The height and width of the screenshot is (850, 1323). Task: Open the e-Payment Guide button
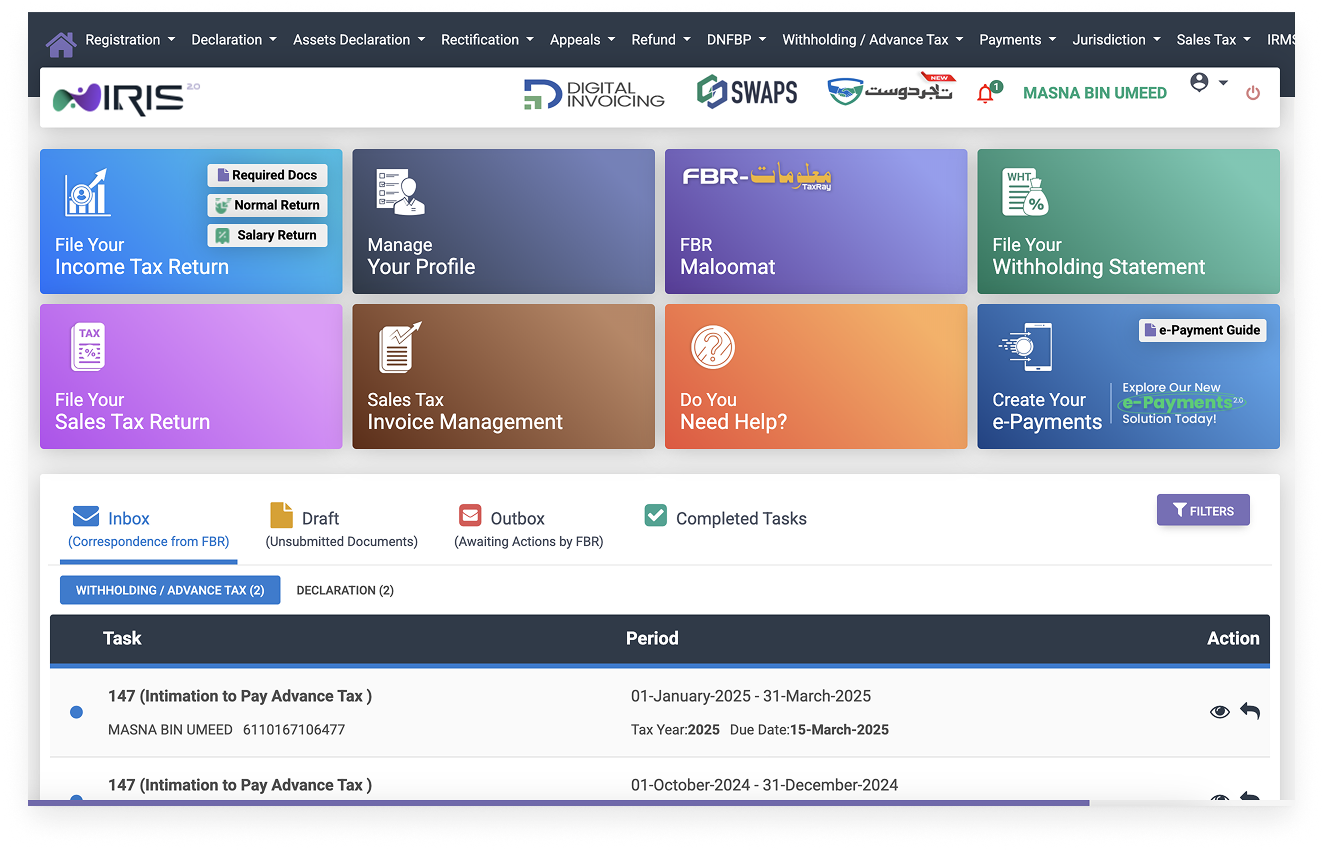(1202, 330)
